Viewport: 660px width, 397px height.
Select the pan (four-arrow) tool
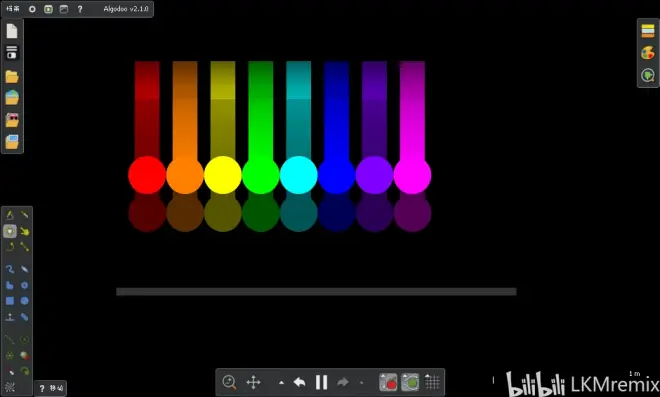[253, 382]
